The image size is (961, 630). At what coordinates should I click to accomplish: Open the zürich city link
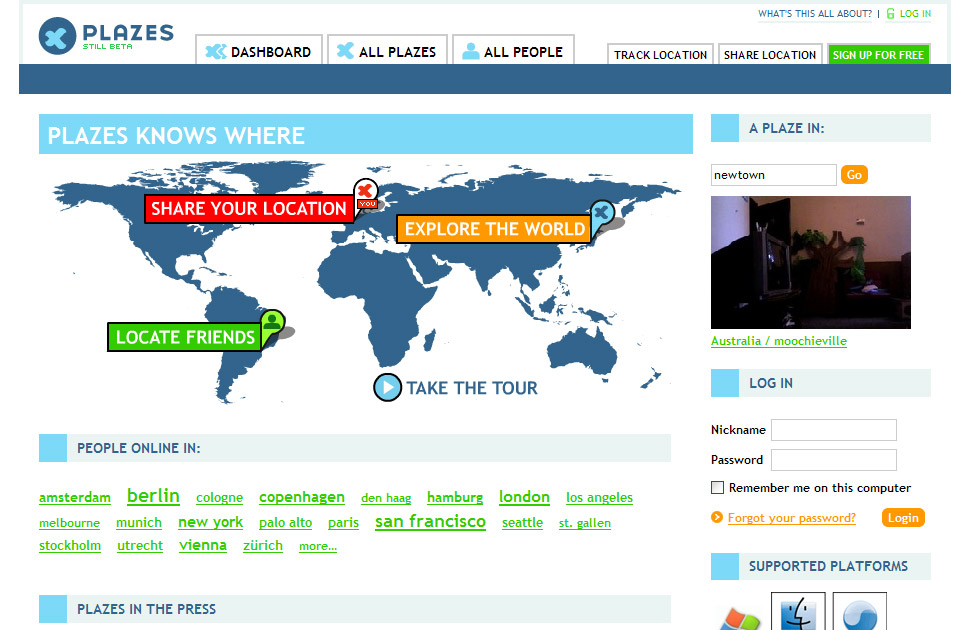point(263,545)
